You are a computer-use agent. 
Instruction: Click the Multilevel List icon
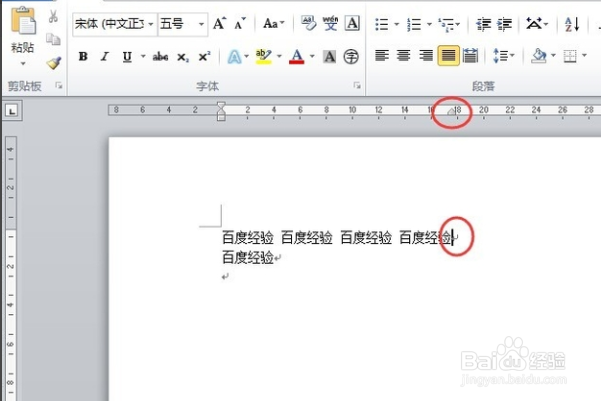(x=447, y=24)
